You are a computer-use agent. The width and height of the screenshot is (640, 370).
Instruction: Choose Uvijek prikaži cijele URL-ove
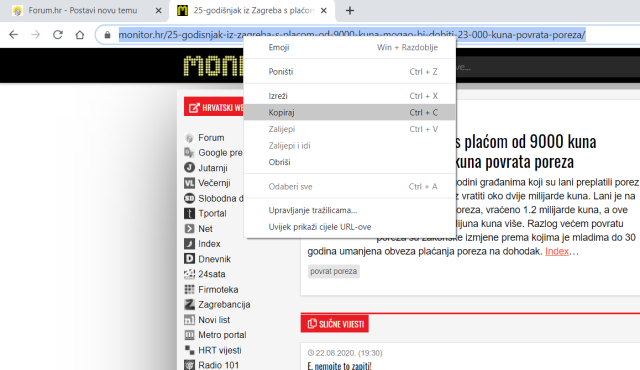[349, 227]
